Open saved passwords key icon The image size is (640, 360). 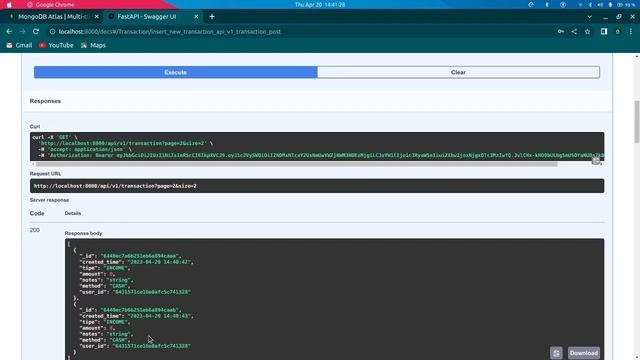click(x=561, y=31)
